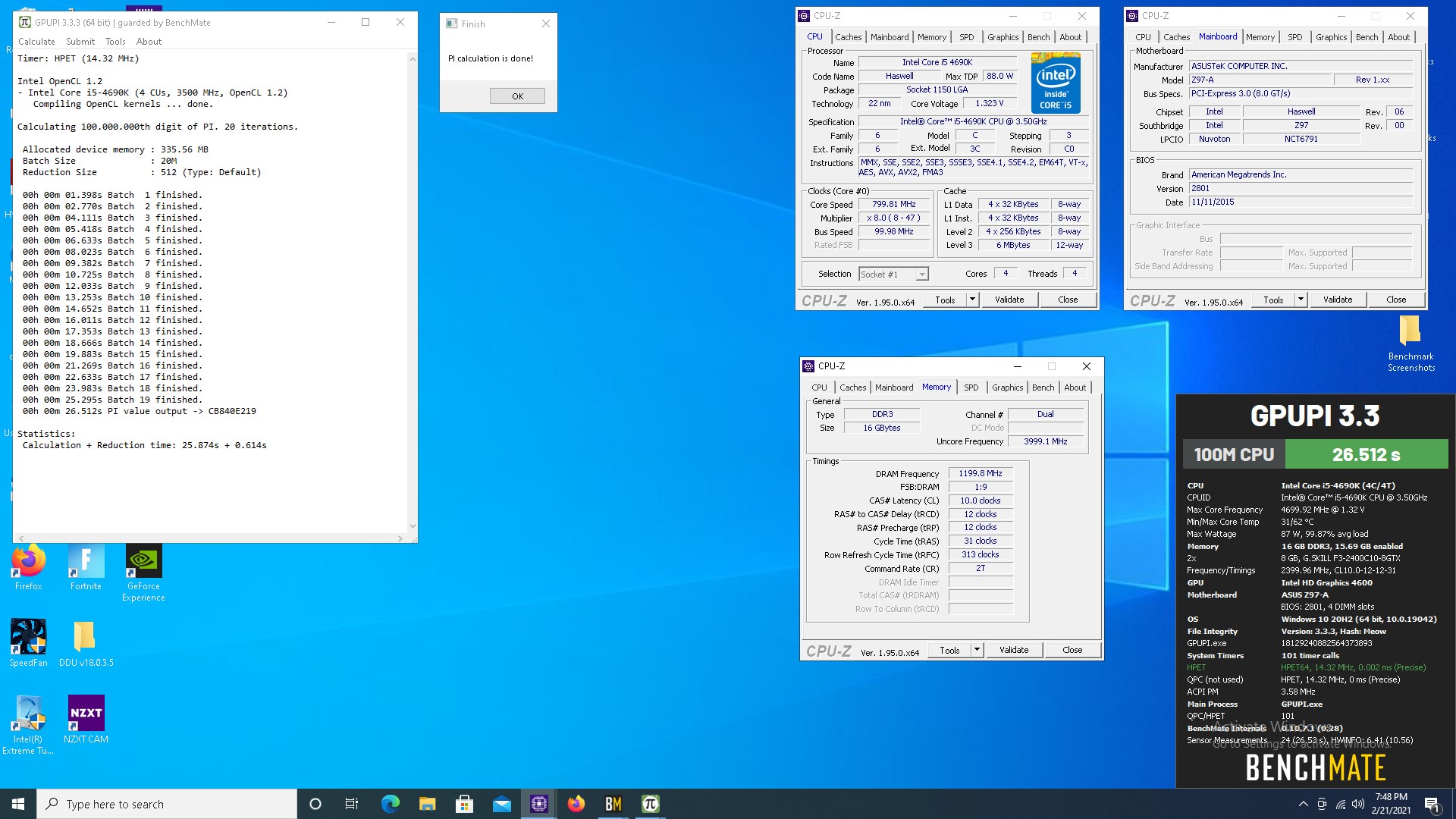Open the GeForce Experience desktop icon
The height and width of the screenshot is (819, 1456).
click(x=143, y=573)
